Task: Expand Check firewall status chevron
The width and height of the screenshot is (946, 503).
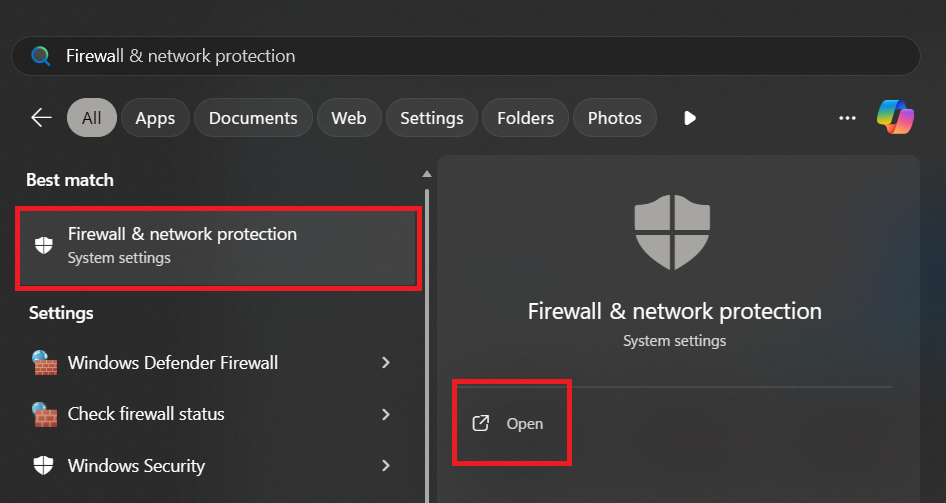Action: 386,414
